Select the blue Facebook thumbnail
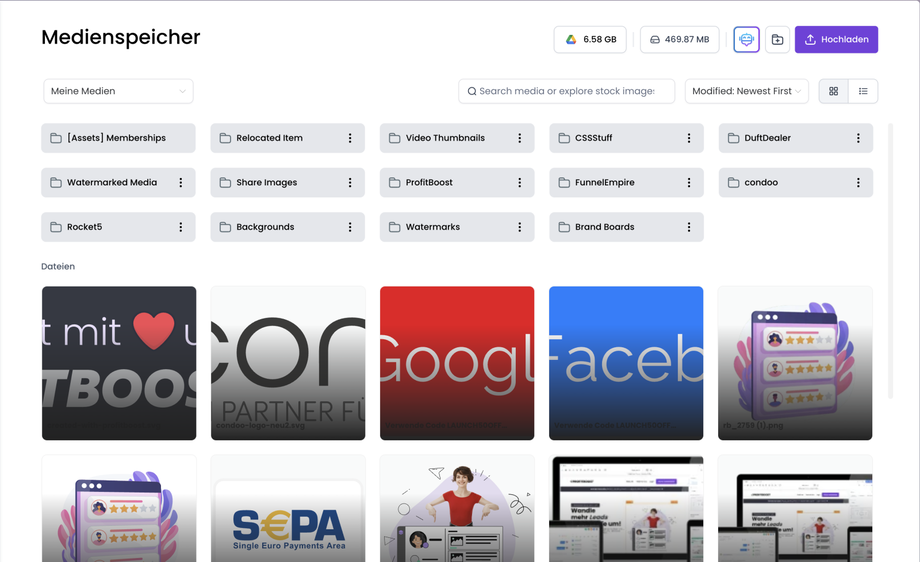The height and width of the screenshot is (562, 920). pyautogui.click(x=626, y=363)
